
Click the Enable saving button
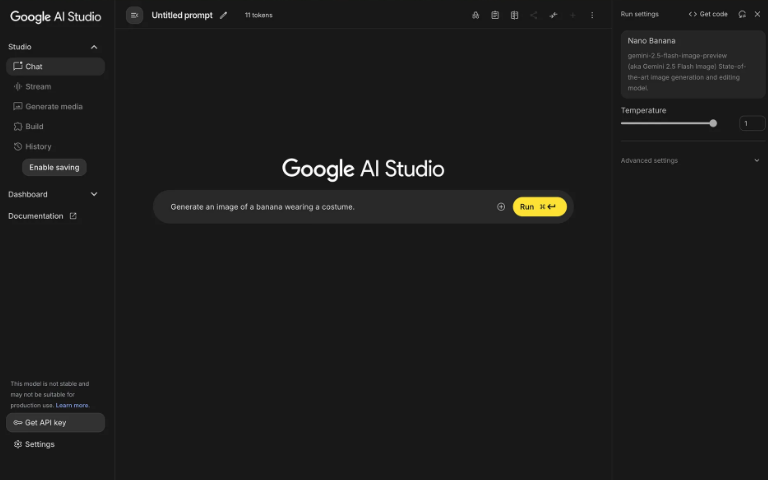(x=54, y=168)
